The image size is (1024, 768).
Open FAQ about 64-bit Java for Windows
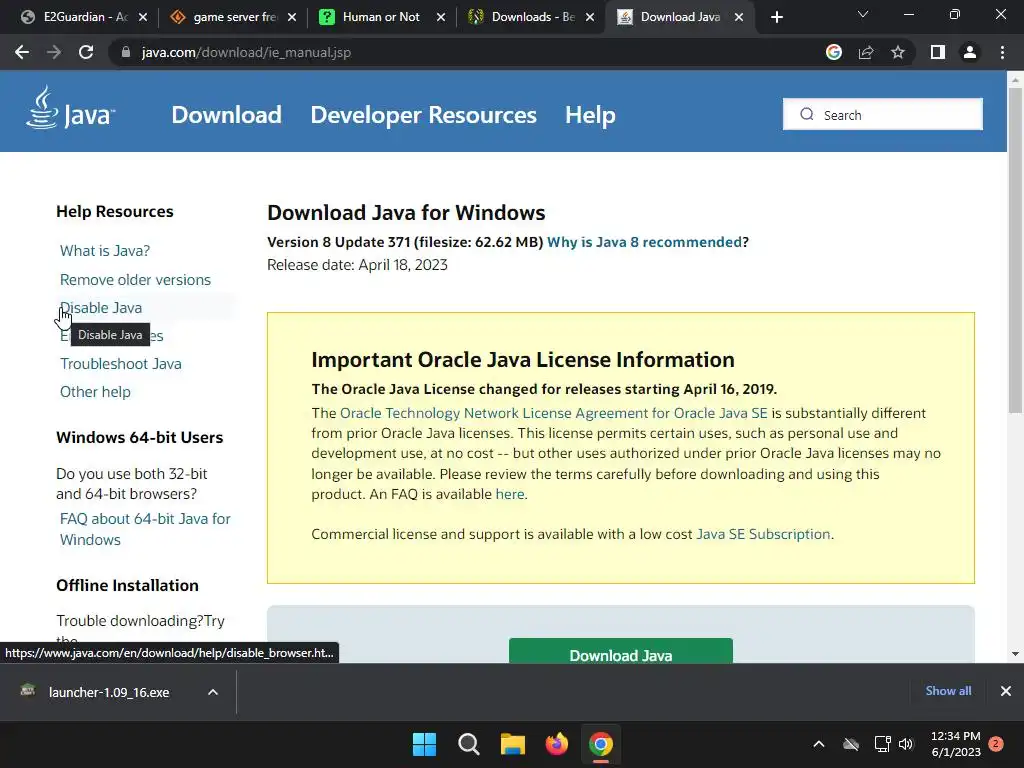point(145,529)
